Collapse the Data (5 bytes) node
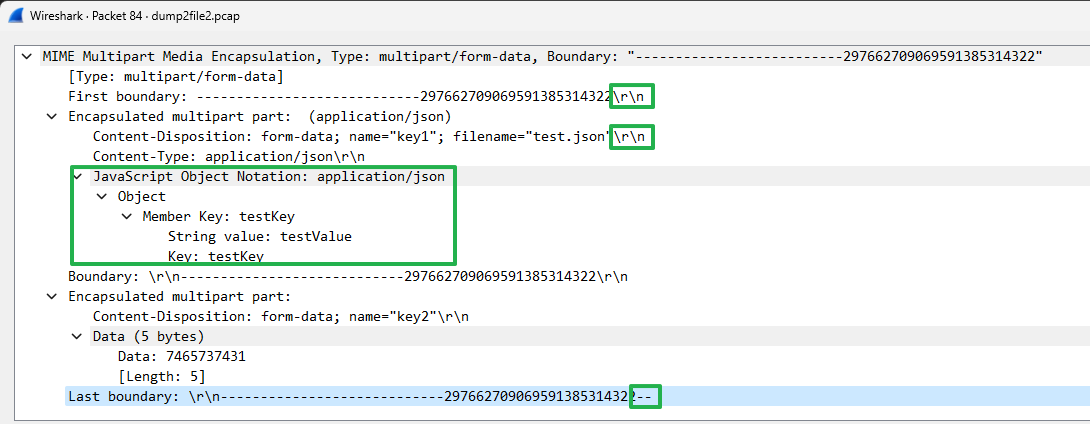Viewport: 1090px width, 424px height. [77, 336]
